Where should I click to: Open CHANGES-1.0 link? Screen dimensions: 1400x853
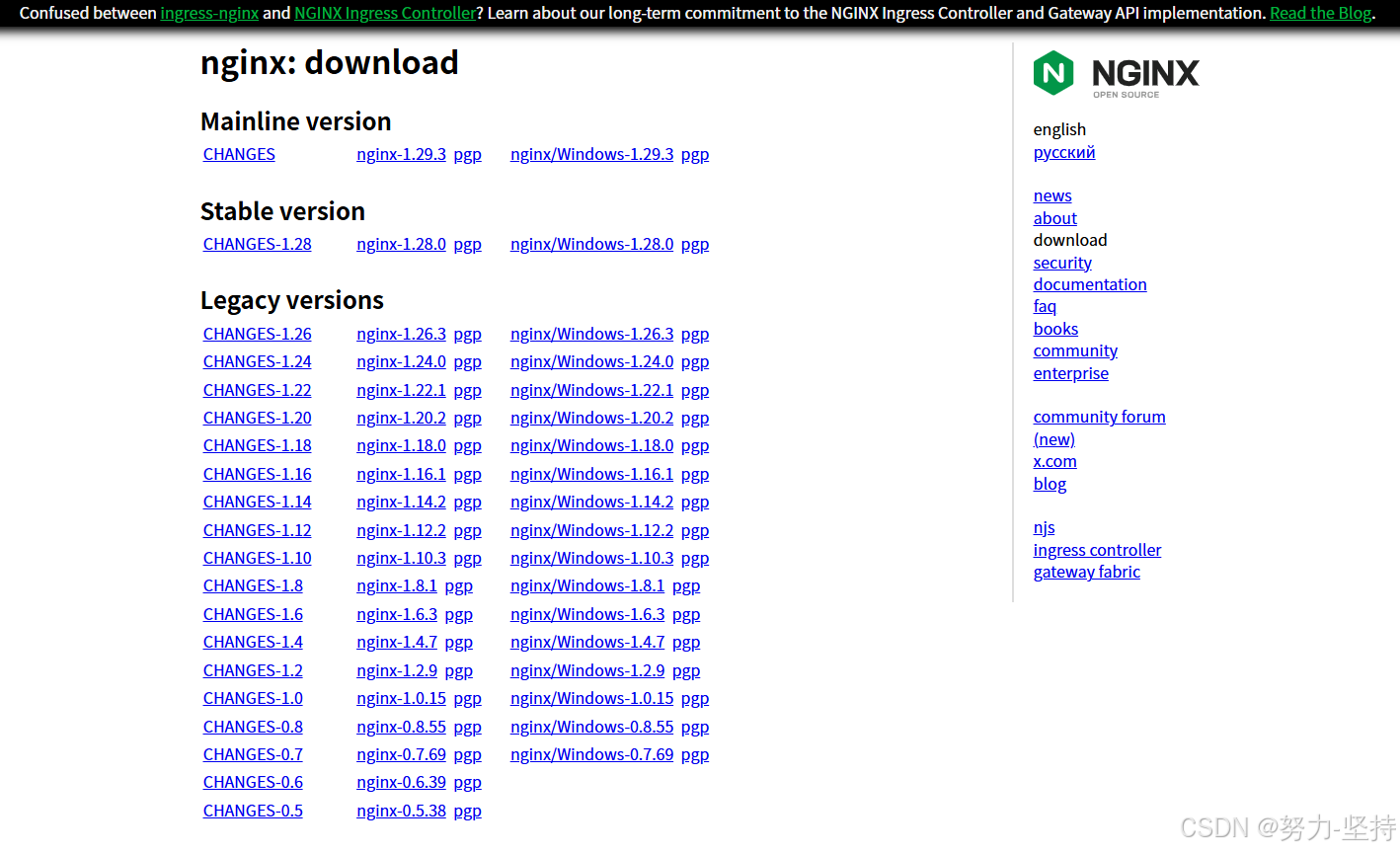[x=253, y=698]
